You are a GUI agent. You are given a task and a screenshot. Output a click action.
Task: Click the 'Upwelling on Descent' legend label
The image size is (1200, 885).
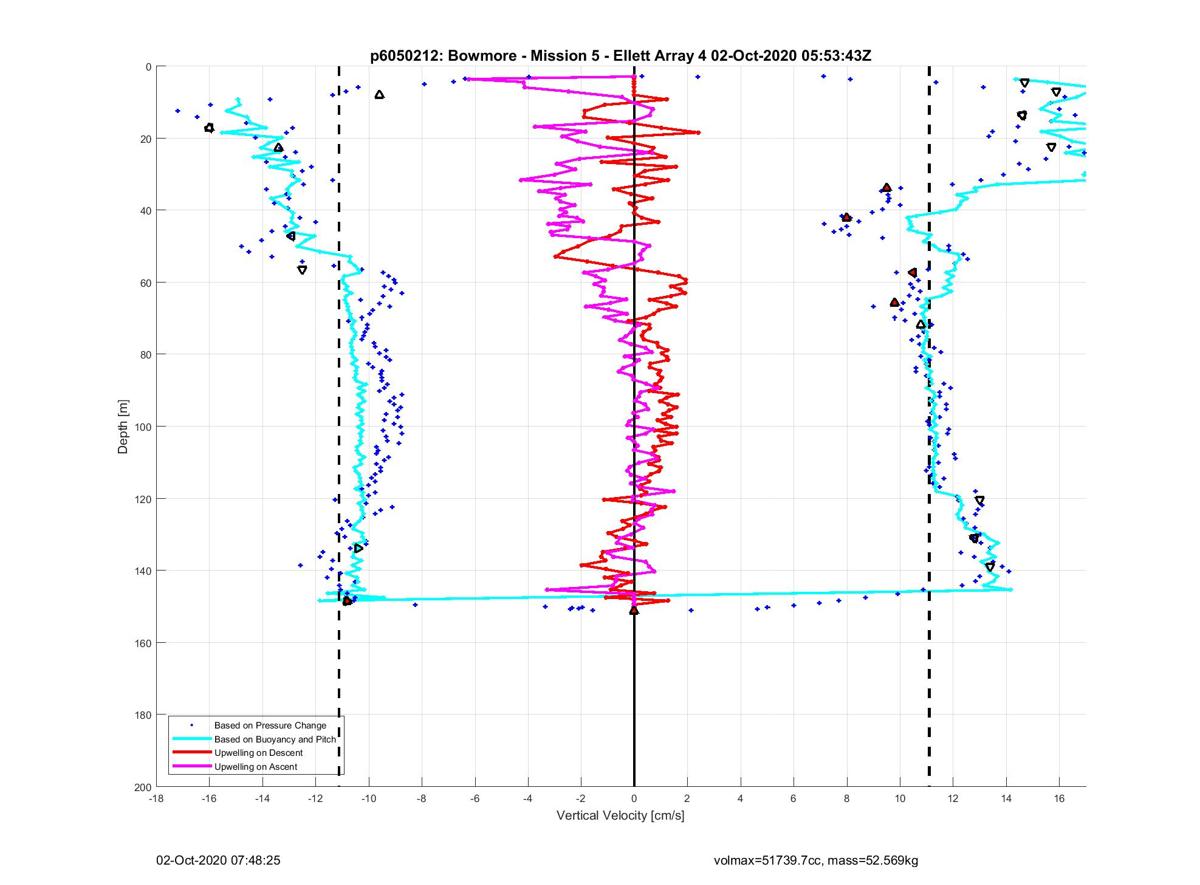point(258,753)
